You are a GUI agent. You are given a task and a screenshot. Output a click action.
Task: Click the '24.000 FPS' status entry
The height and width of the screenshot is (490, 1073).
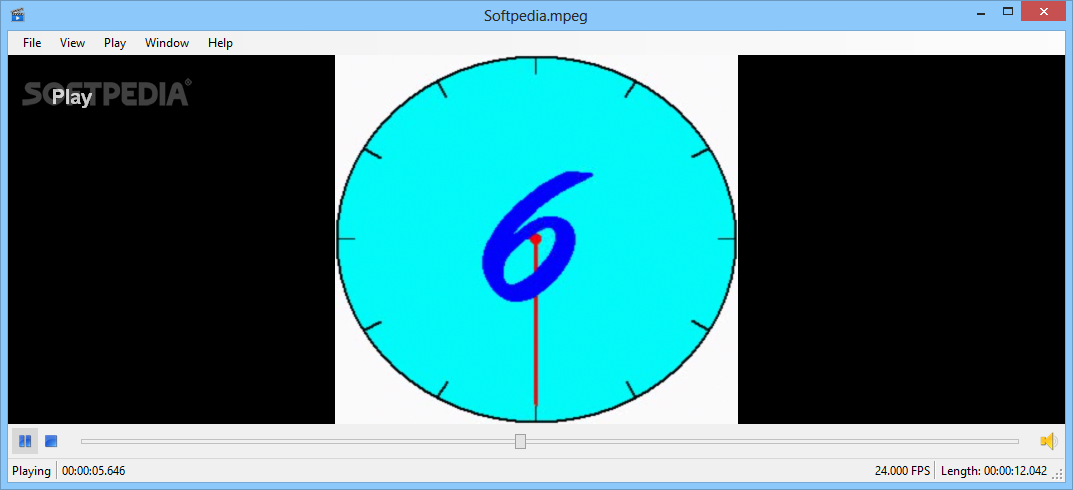pyautogui.click(x=902, y=471)
